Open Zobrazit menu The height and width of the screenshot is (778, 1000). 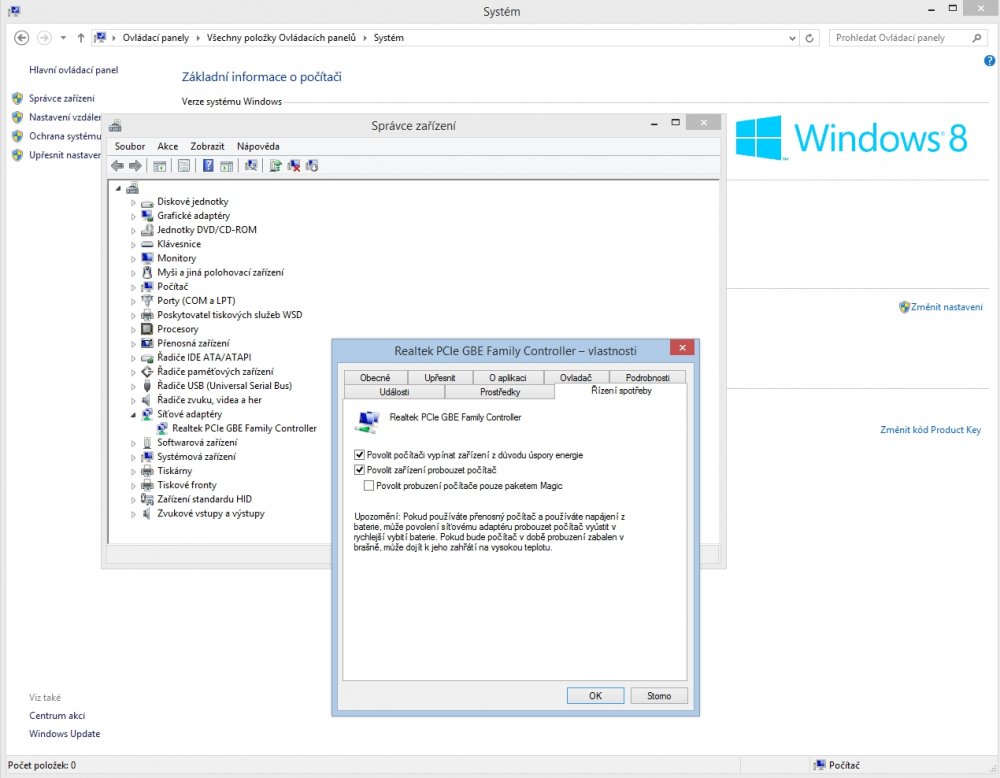(207, 147)
